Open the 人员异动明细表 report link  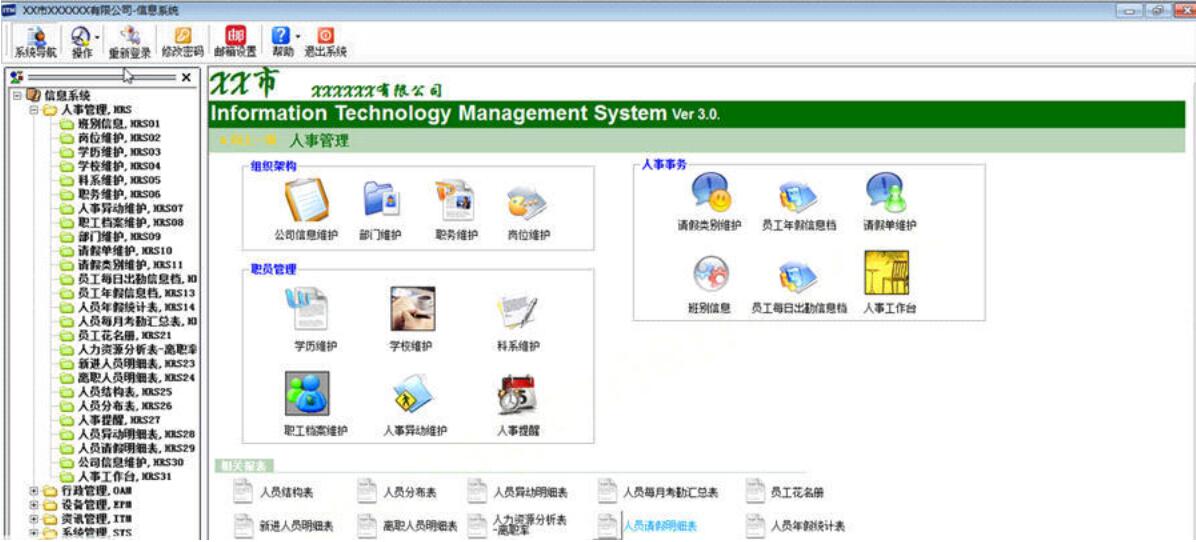click(530, 492)
